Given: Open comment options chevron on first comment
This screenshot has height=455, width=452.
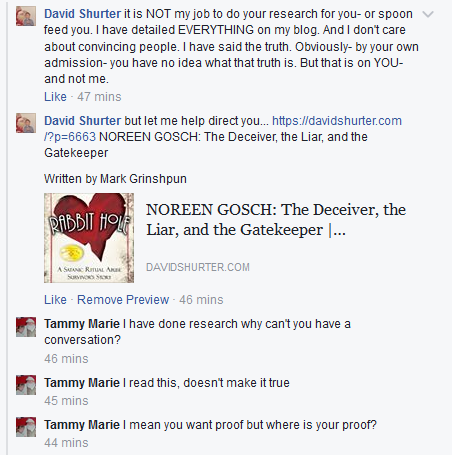Looking at the screenshot, I should 428,14.
